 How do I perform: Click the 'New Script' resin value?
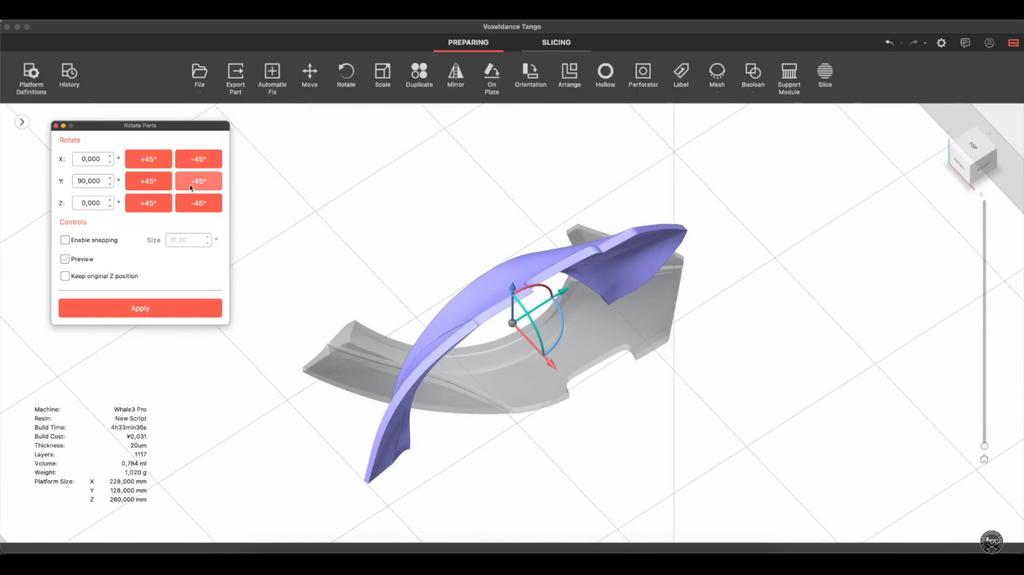tap(131, 418)
